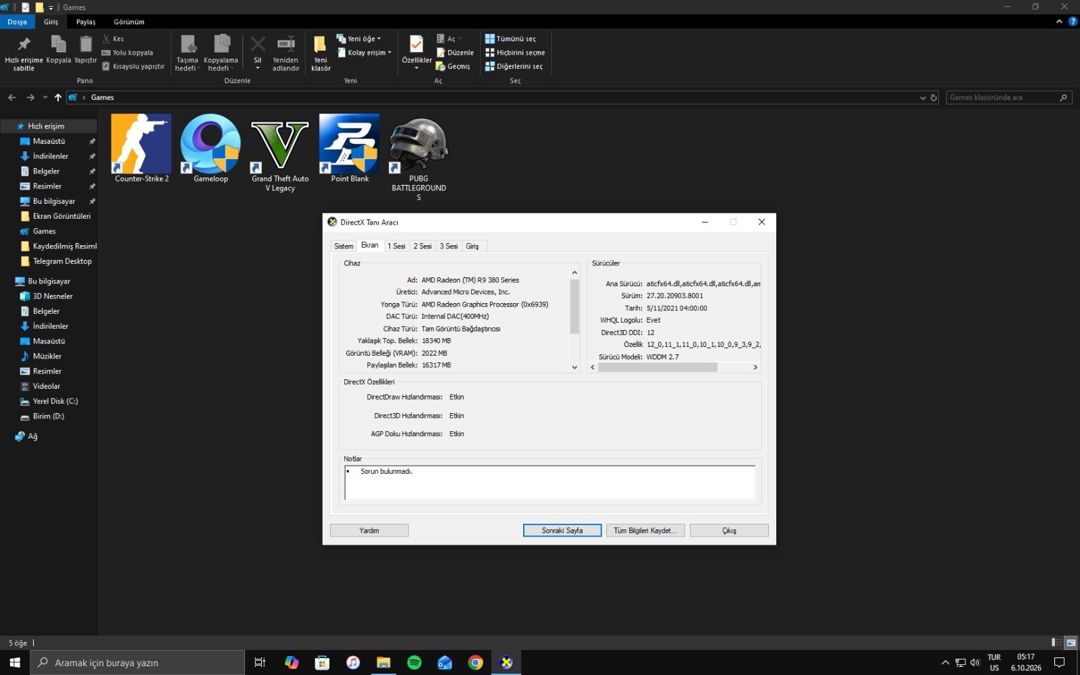This screenshot has width=1080, height=675.
Task: Switch to the Görünüm ribbon tab
Action: click(129, 22)
